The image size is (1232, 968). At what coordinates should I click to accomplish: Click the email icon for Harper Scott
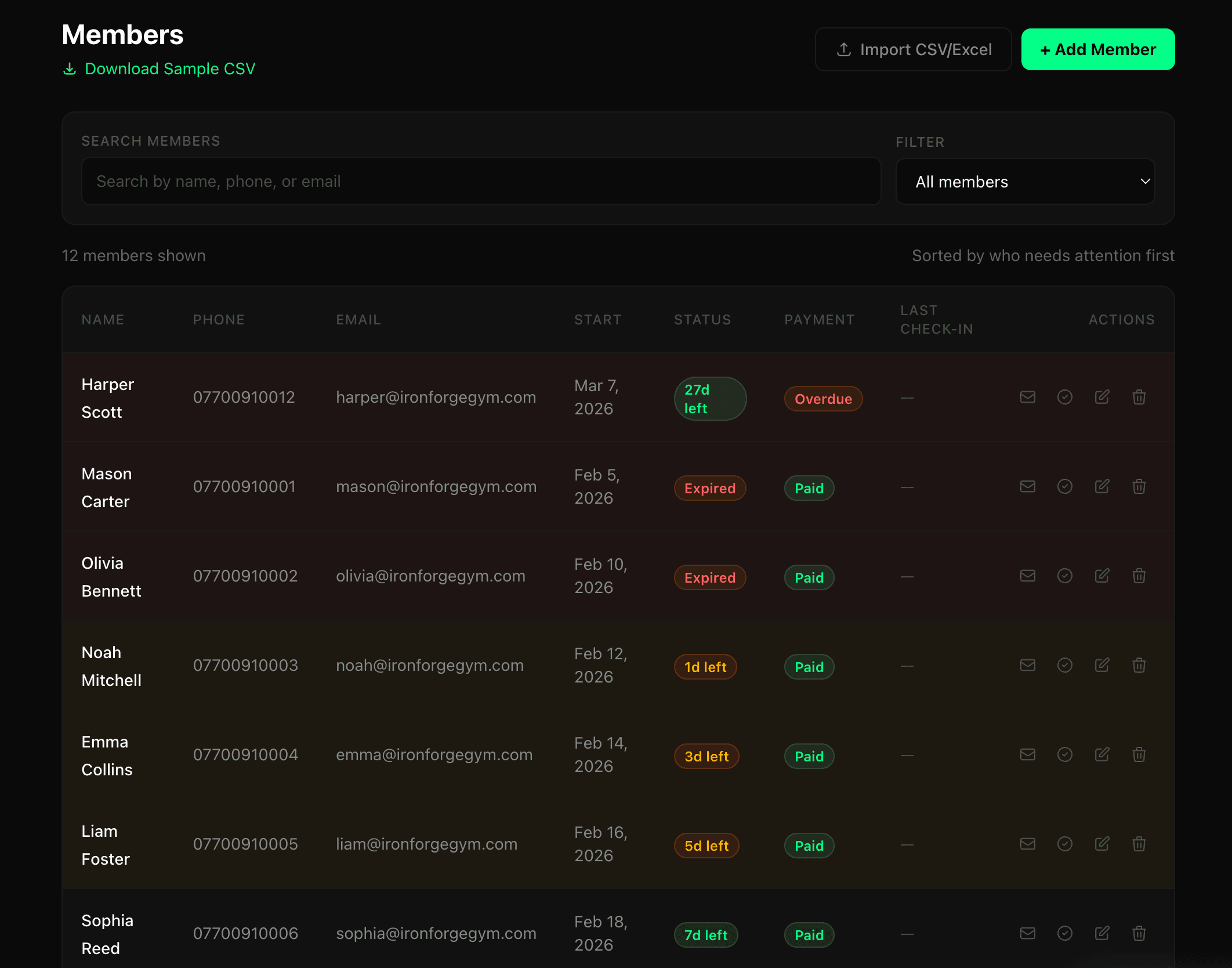(x=1027, y=398)
